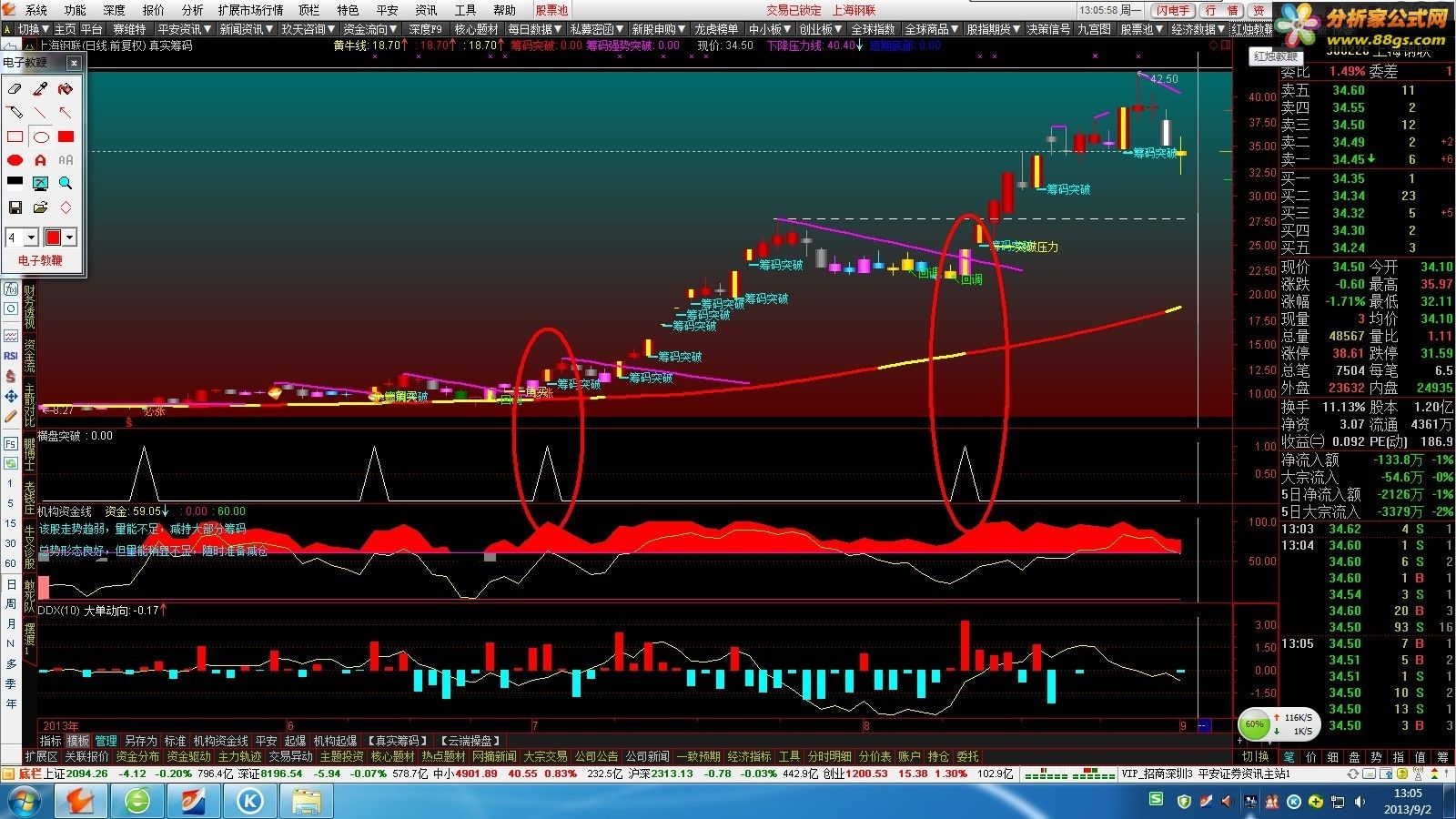Open the 扩展市场行情 menu

click(x=250, y=10)
